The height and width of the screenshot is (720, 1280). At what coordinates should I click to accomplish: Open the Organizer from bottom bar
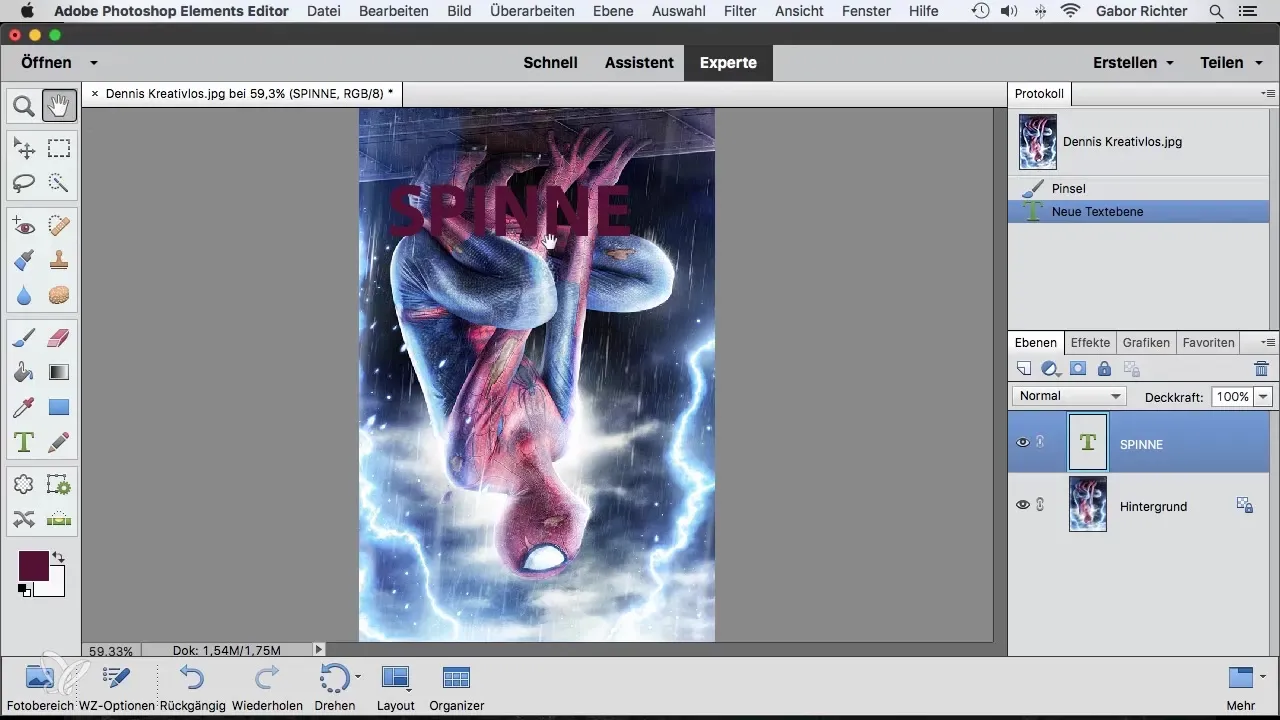(x=456, y=688)
